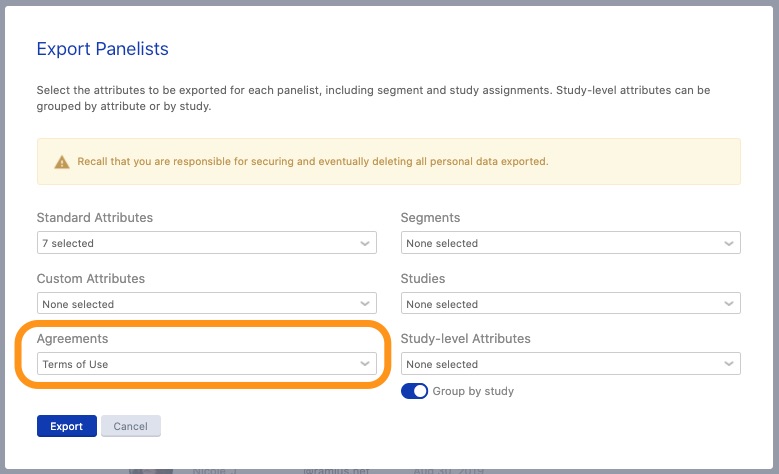Click the "Standard Attributes" field label

pyautogui.click(x=94, y=217)
